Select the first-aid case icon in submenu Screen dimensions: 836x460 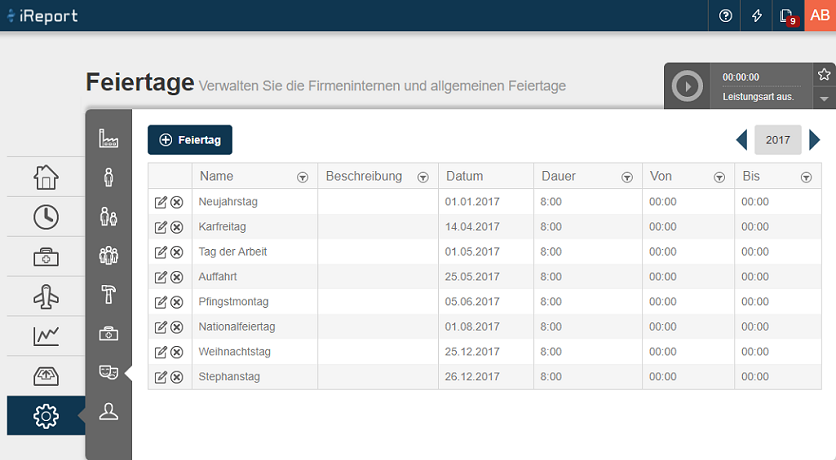108,334
